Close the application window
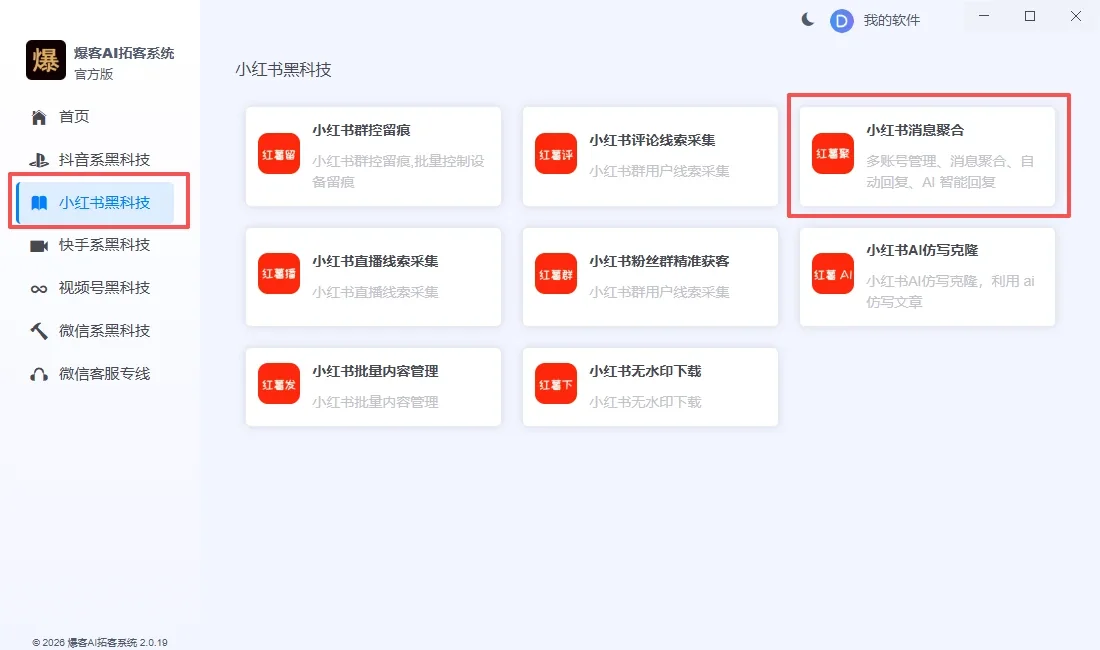This screenshot has width=1100, height=650. [1075, 16]
